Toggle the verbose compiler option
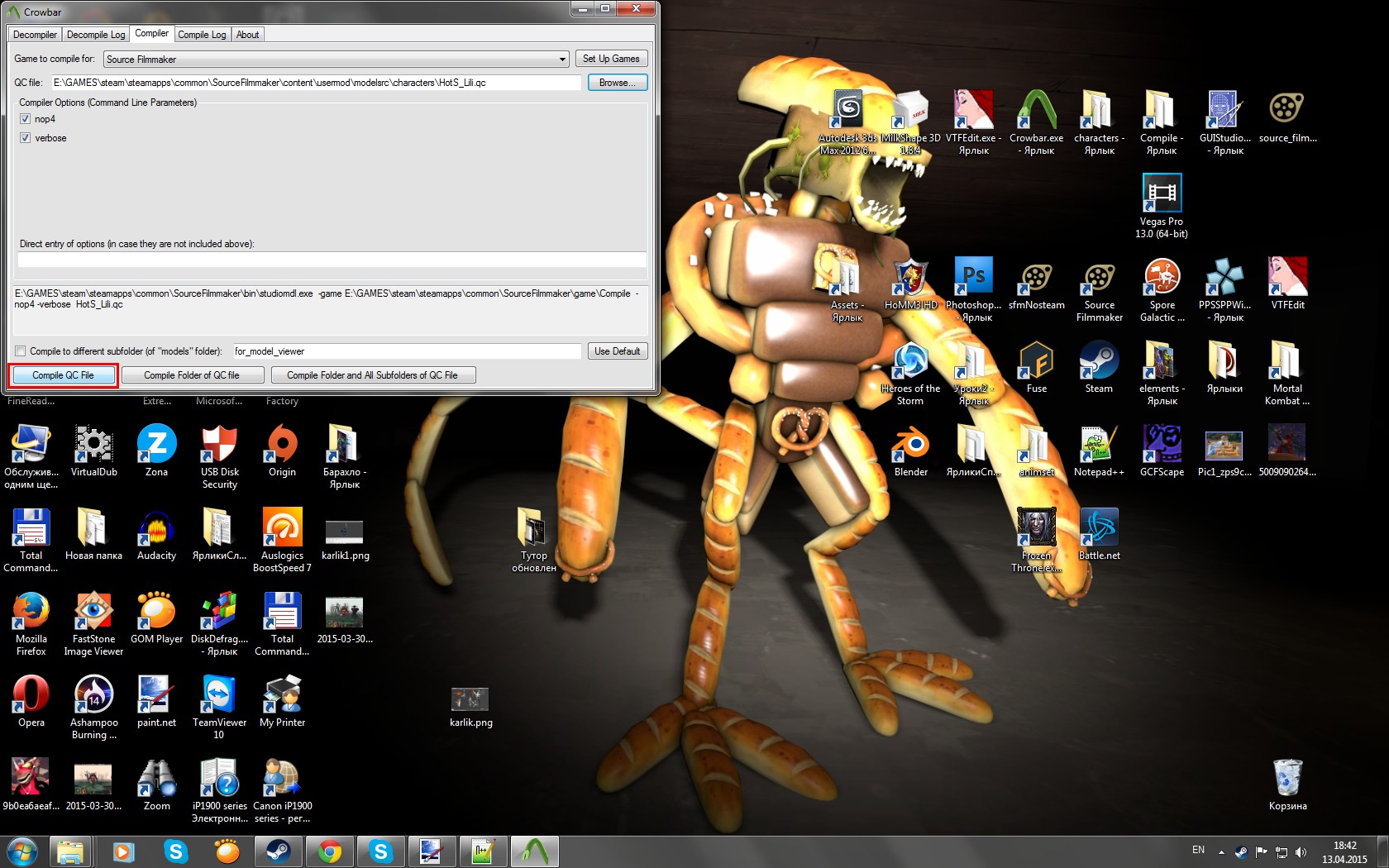 tap(26, 138)
